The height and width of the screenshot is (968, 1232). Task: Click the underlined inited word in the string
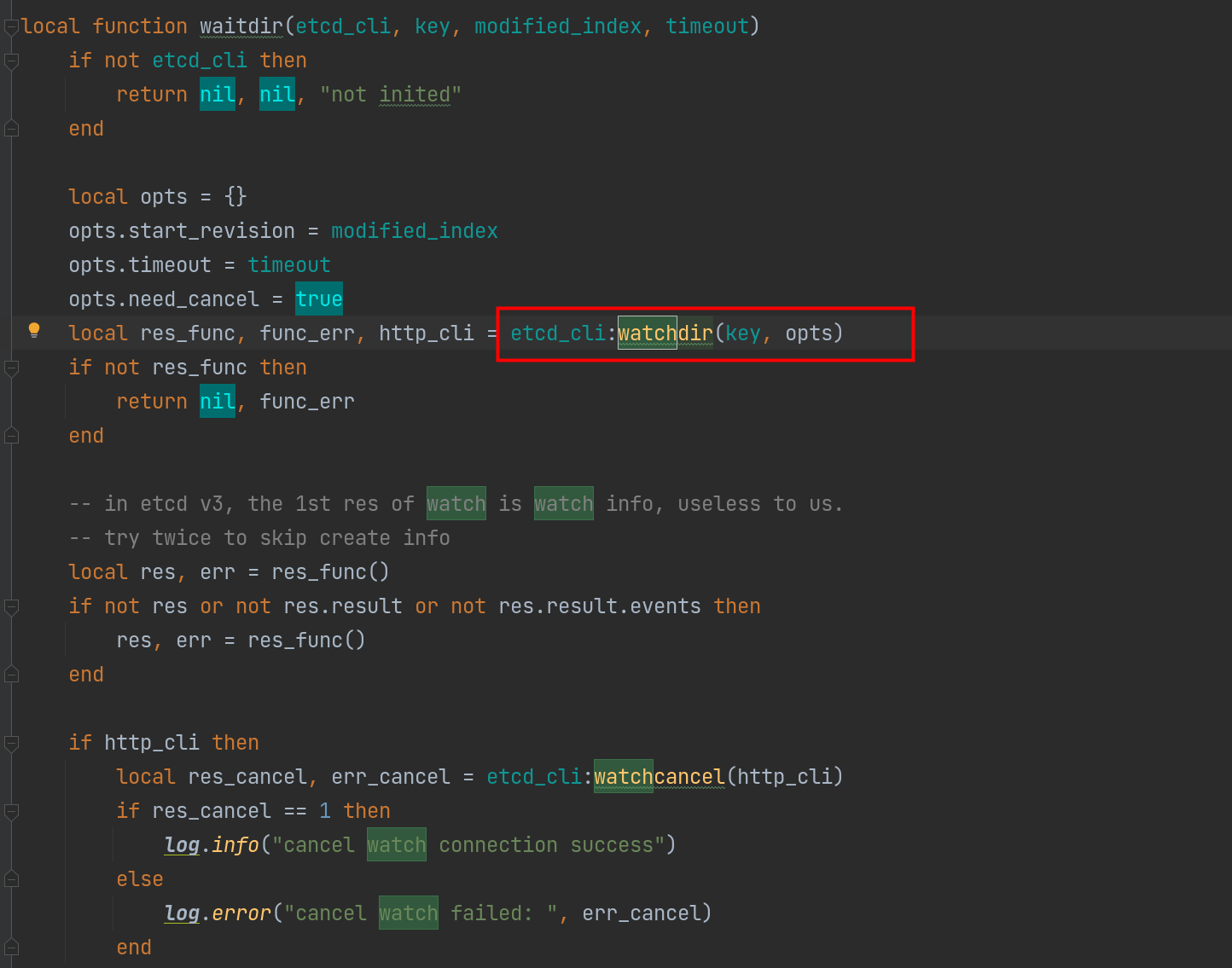pyautogui.click(x=416, y=94)
